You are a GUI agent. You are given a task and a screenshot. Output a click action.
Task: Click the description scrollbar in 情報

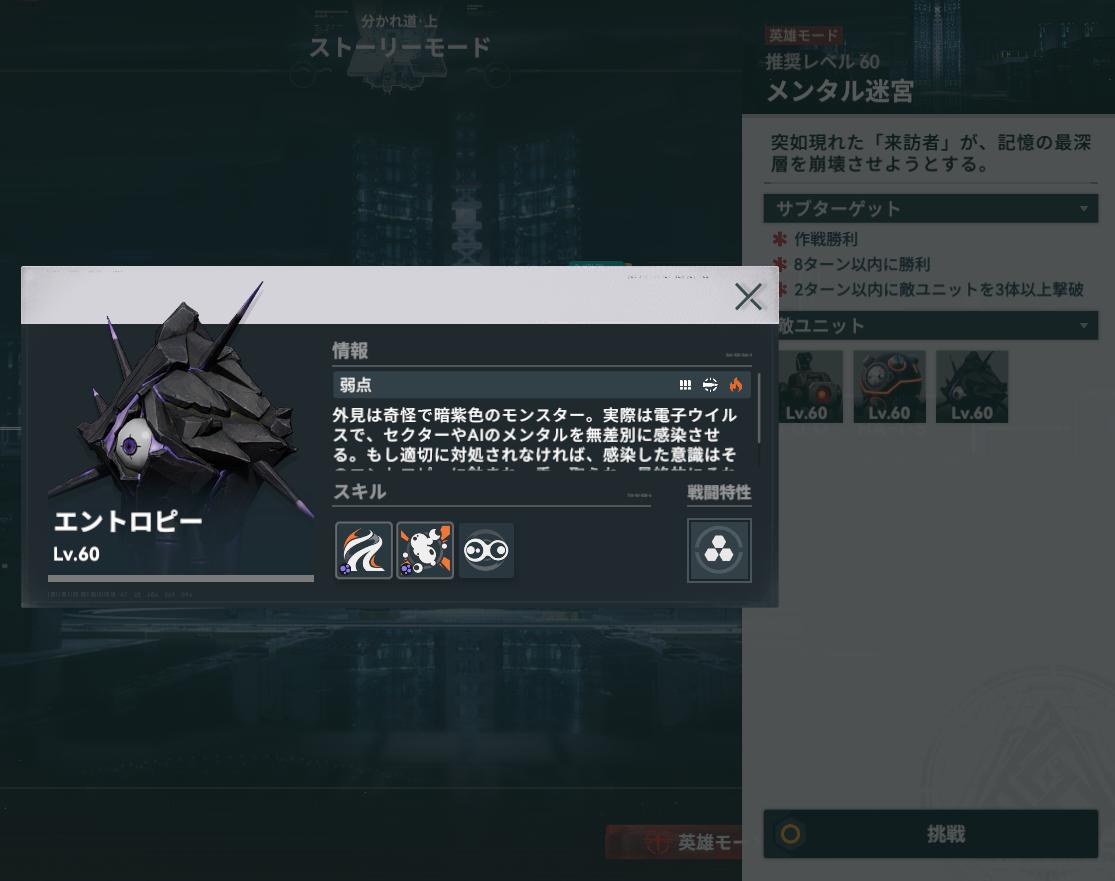pyautogui.click(x=759, y=409)
